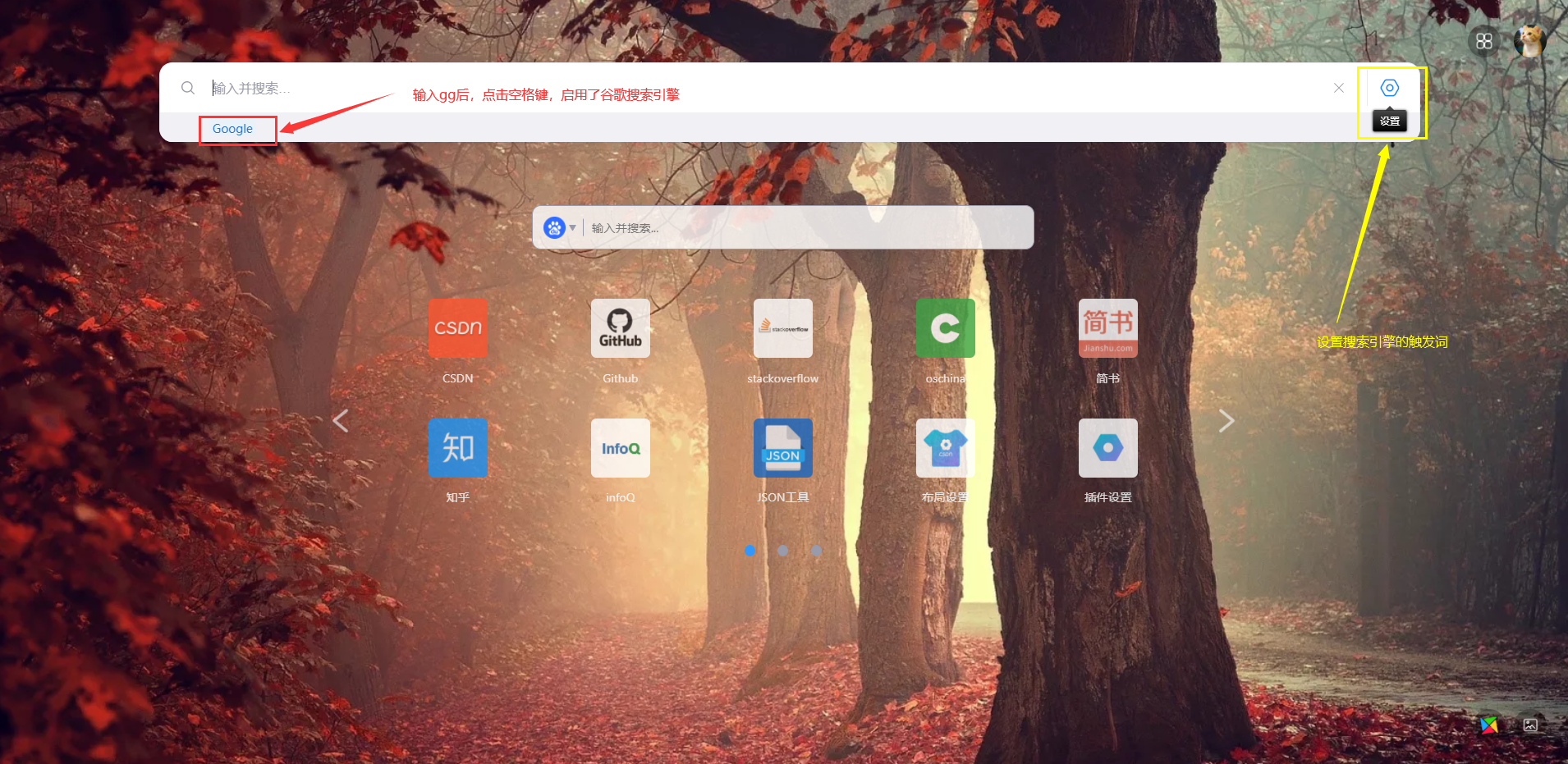Clear the top search bar with X
The height and width of the screenshot is (764, 1568).
(1339, 88)
